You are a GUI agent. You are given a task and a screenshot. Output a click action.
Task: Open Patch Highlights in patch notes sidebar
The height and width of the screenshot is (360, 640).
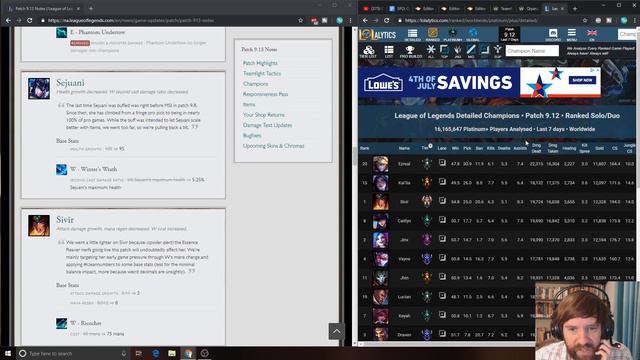pos(260,63)
